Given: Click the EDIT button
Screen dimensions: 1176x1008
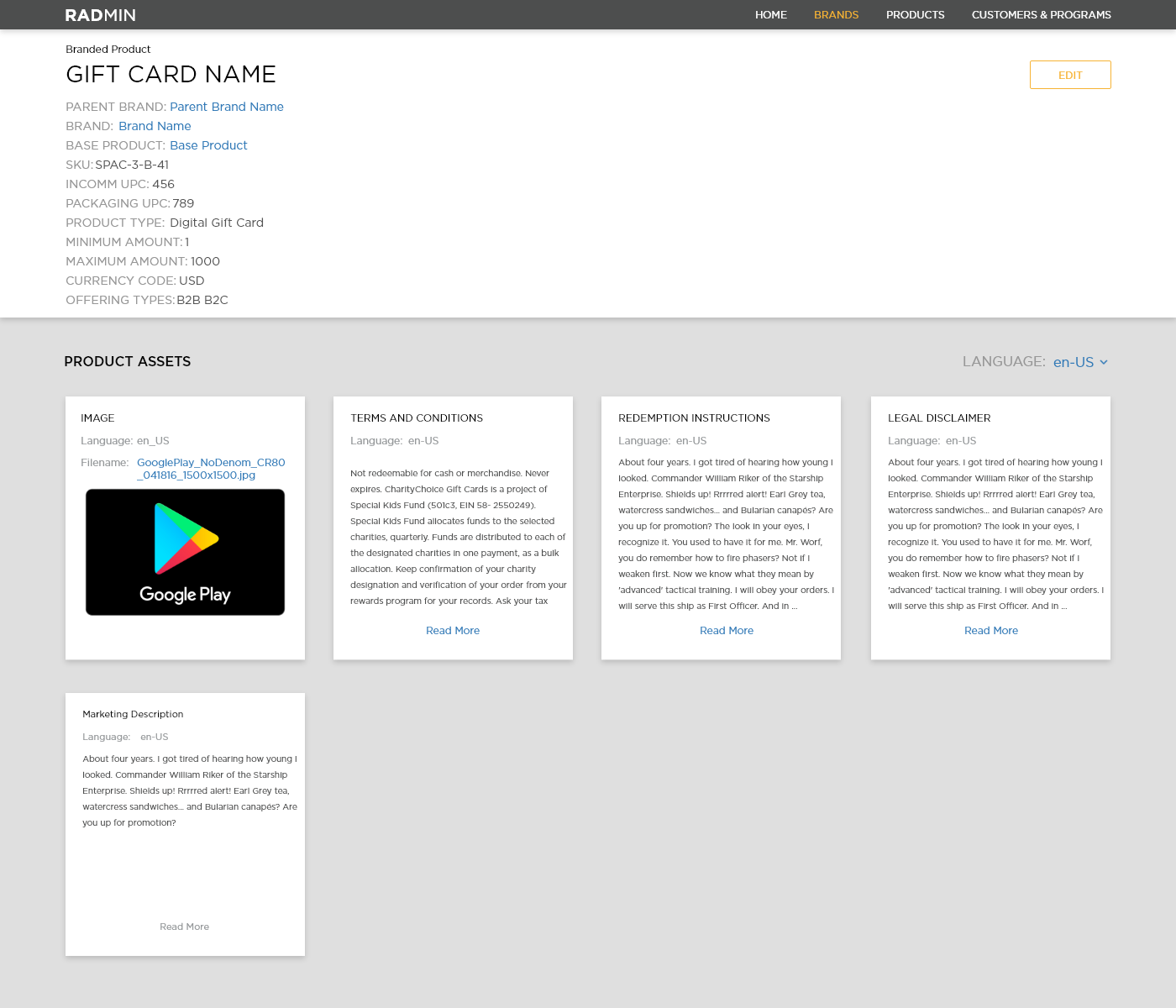Looking at the screenshot, I should (x=1070, y=75).
